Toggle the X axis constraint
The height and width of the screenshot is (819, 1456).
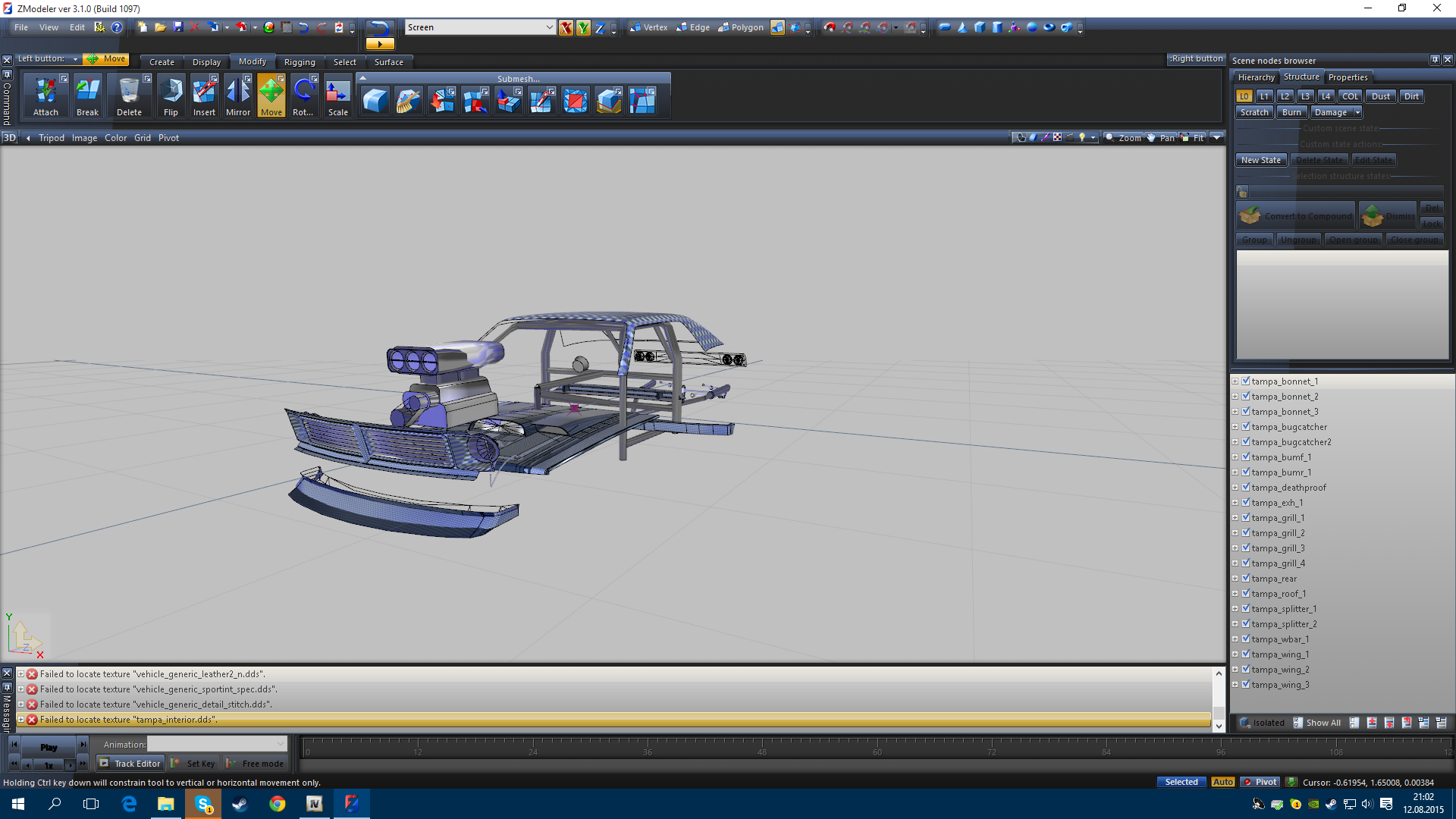(566, 28)
